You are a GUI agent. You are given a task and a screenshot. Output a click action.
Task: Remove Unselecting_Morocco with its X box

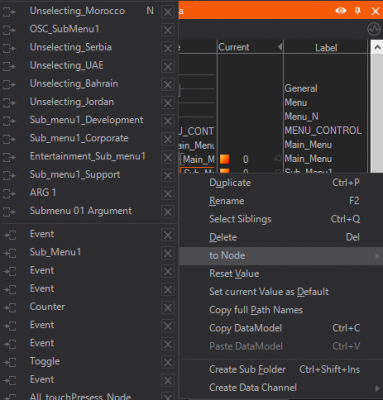pos(168,12)
